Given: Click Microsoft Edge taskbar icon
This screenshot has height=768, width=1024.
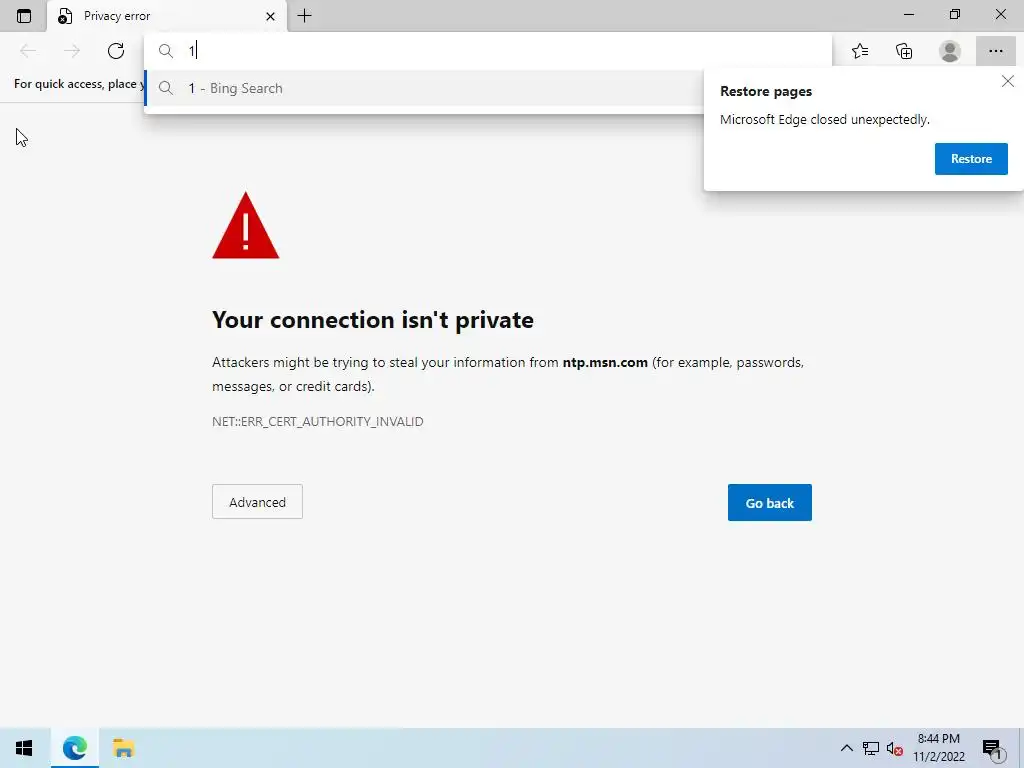Looking at the screenshot, I should point(74,748).
